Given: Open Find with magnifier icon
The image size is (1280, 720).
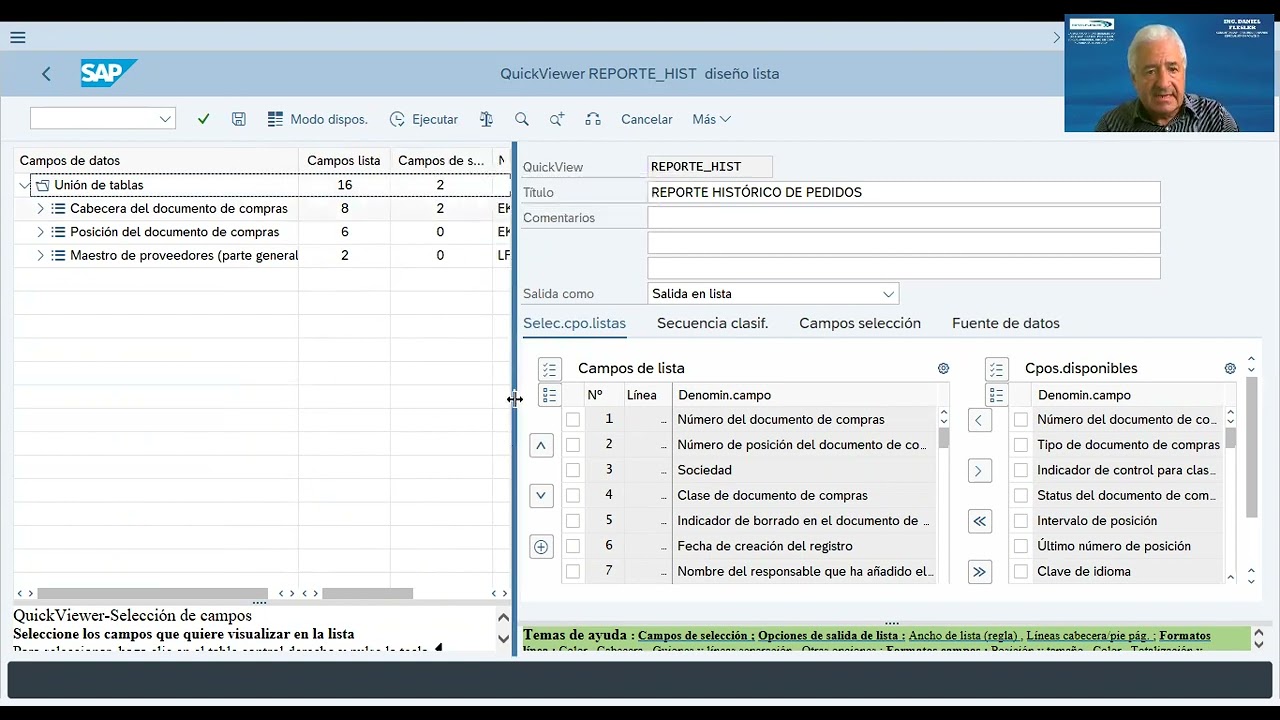Looking at the screenshot, I should click(x=522, y=119).
